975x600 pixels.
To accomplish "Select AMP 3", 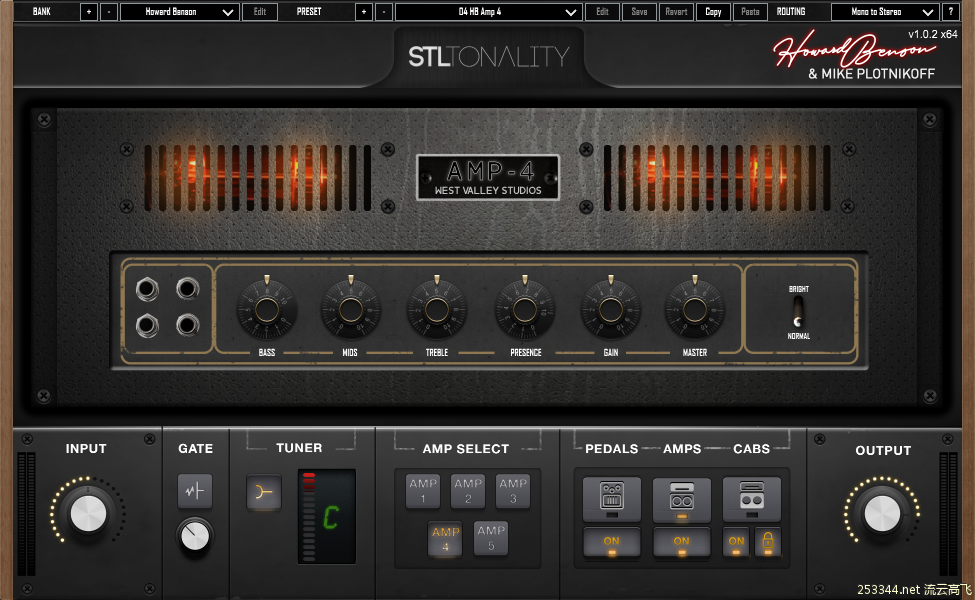I will coord(513,491).
